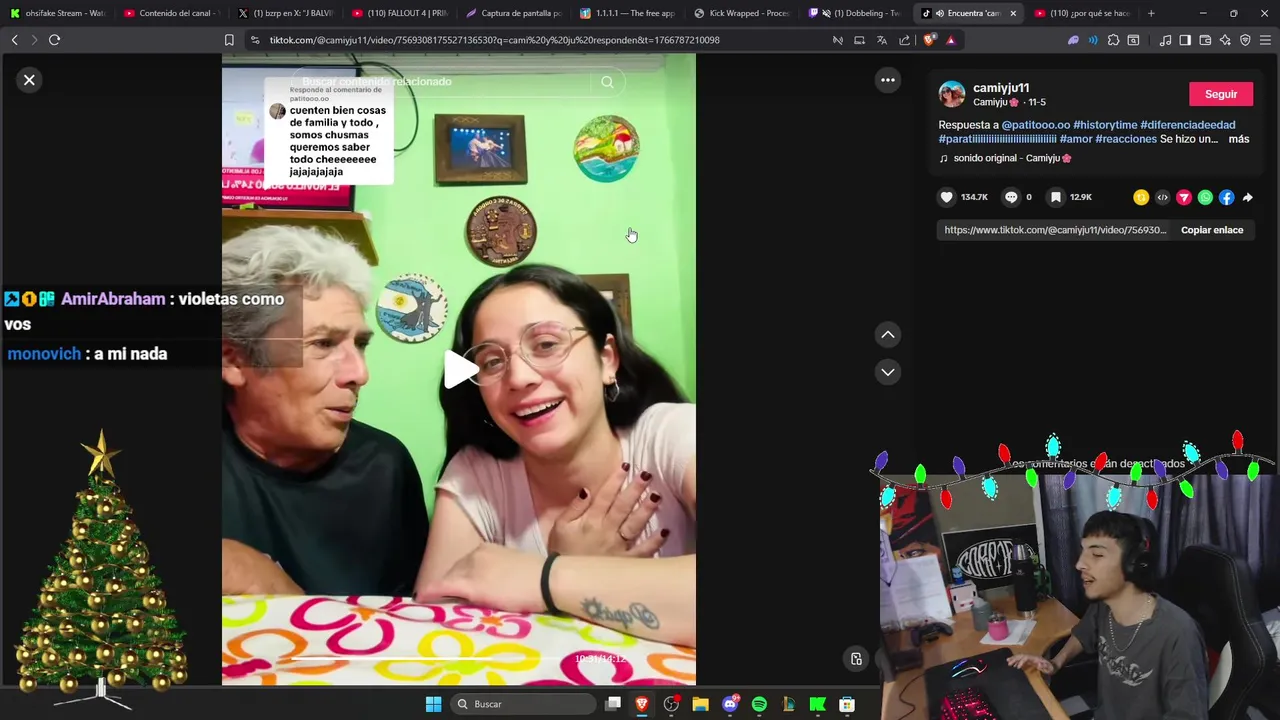The width and height of the screenshot is (1280, 720).
Task: Share this page from address bar
Action: tap(904, 40)
